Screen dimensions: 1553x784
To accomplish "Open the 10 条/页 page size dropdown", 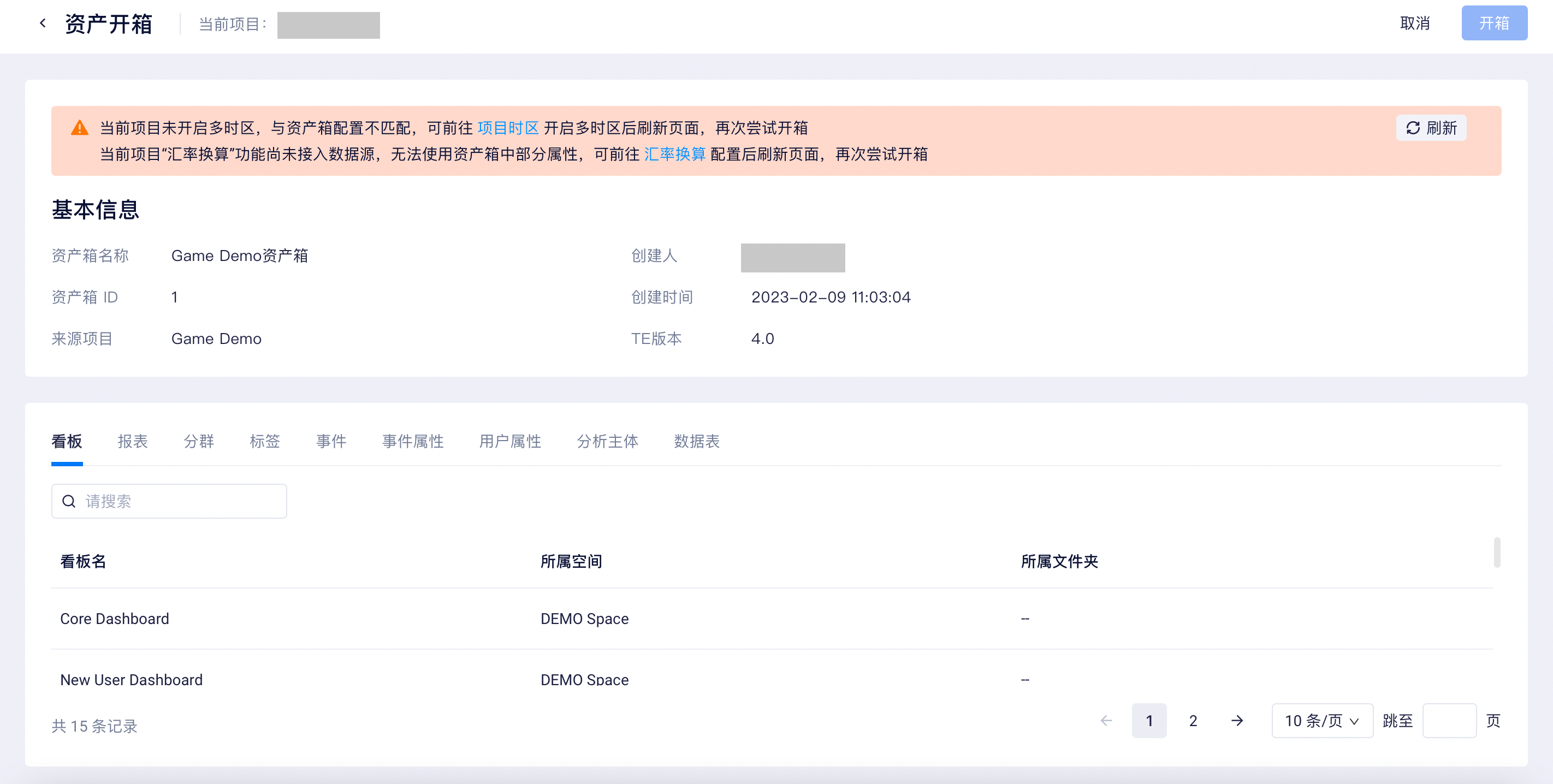I will pos(1322,721).
